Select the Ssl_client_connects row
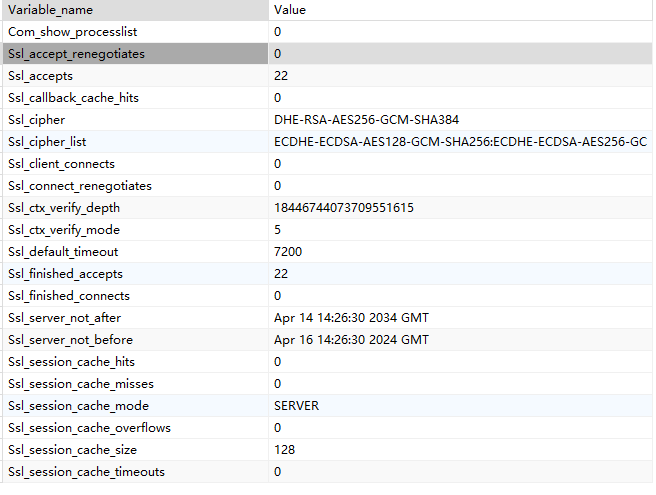The image size is (656, 495). [x=61, y=164]
